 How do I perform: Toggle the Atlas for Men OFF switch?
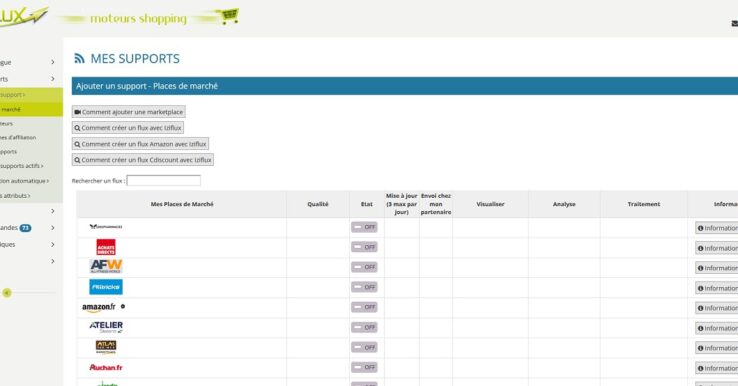[x=364, y=347]
